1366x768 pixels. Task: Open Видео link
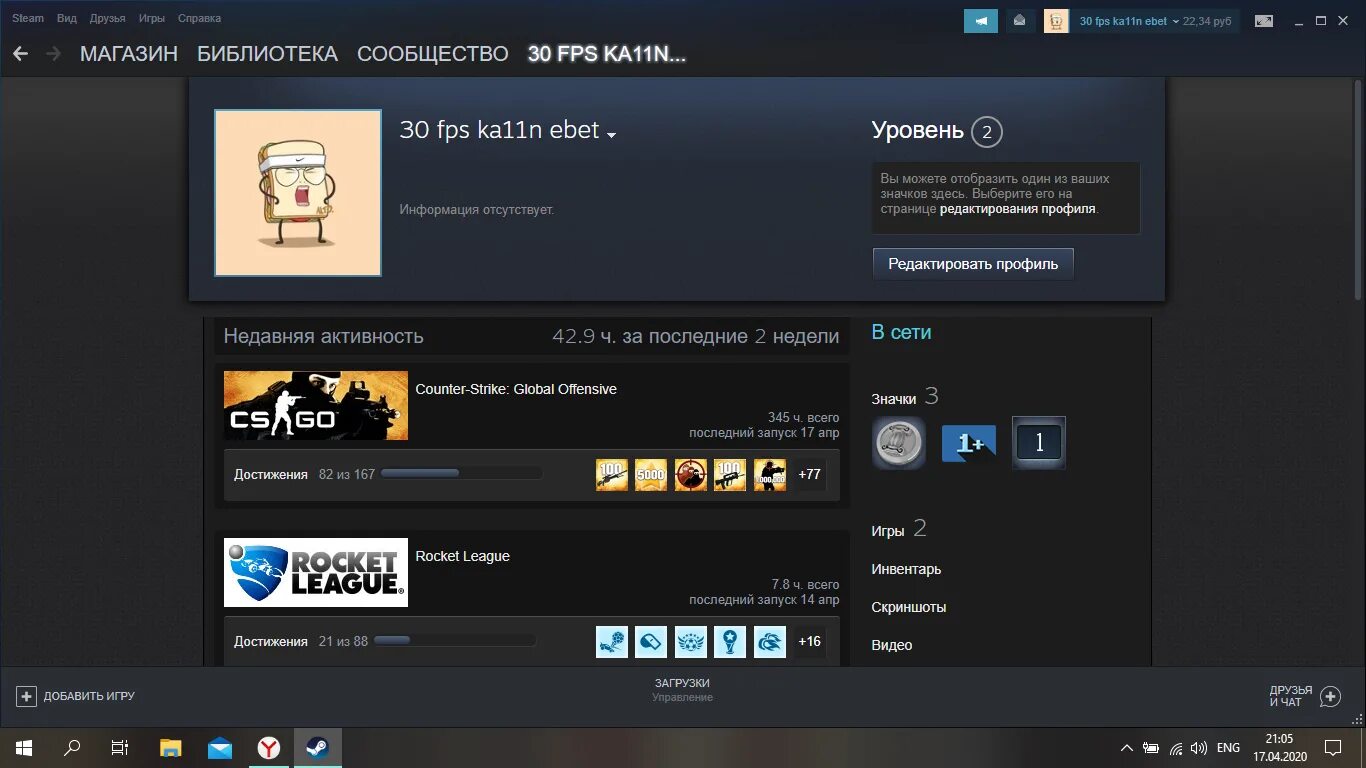pos(892,645)
